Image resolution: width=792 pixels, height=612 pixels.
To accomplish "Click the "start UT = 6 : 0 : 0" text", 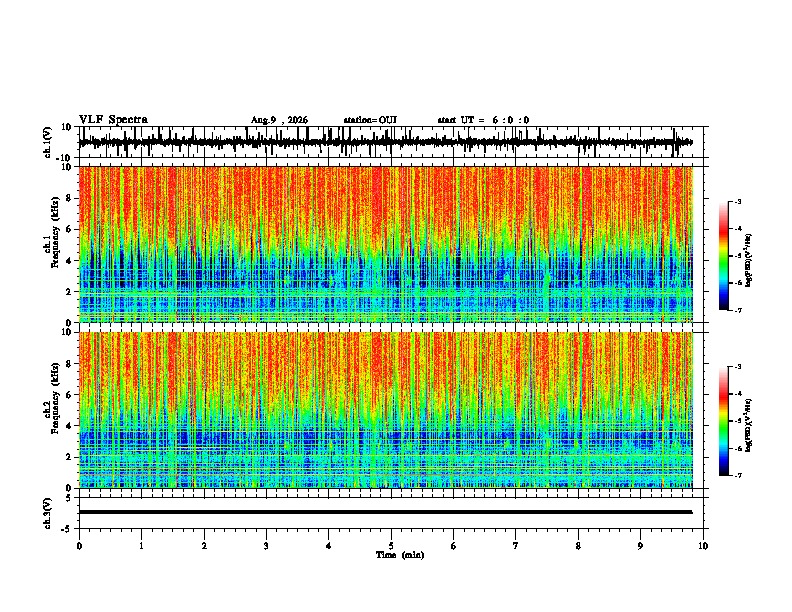I will coord(483,120).
